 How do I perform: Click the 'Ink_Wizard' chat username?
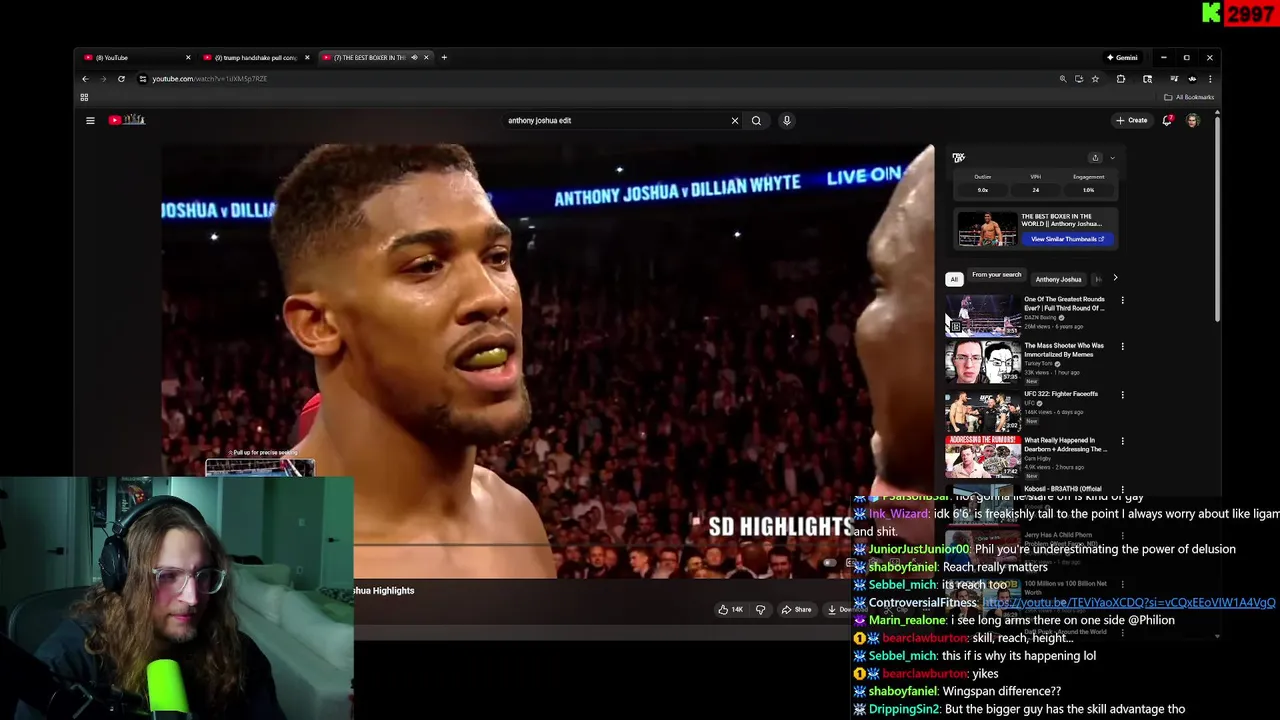tap(898, 514)
